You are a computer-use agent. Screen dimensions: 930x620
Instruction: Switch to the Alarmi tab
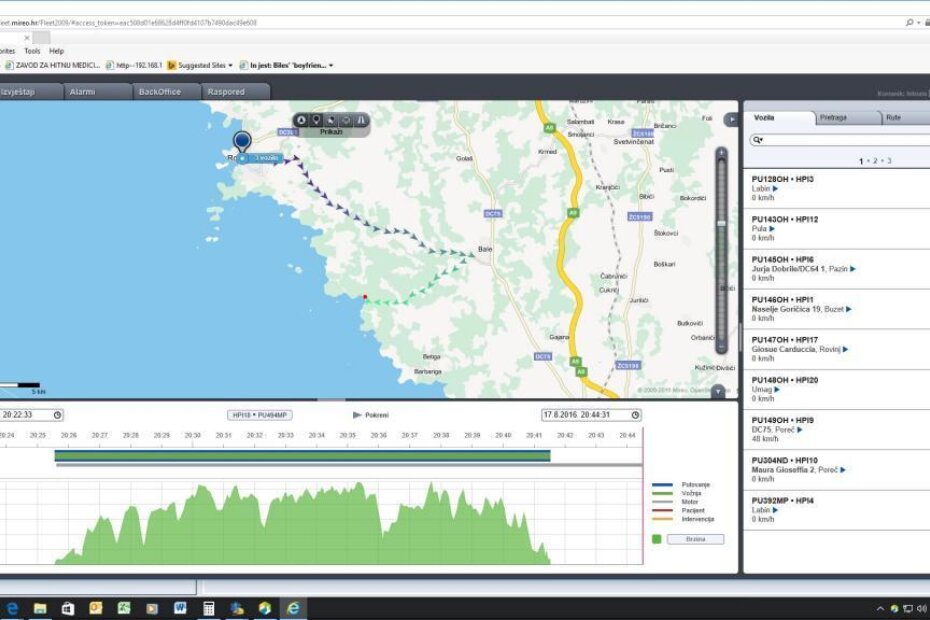pos(82,91)
